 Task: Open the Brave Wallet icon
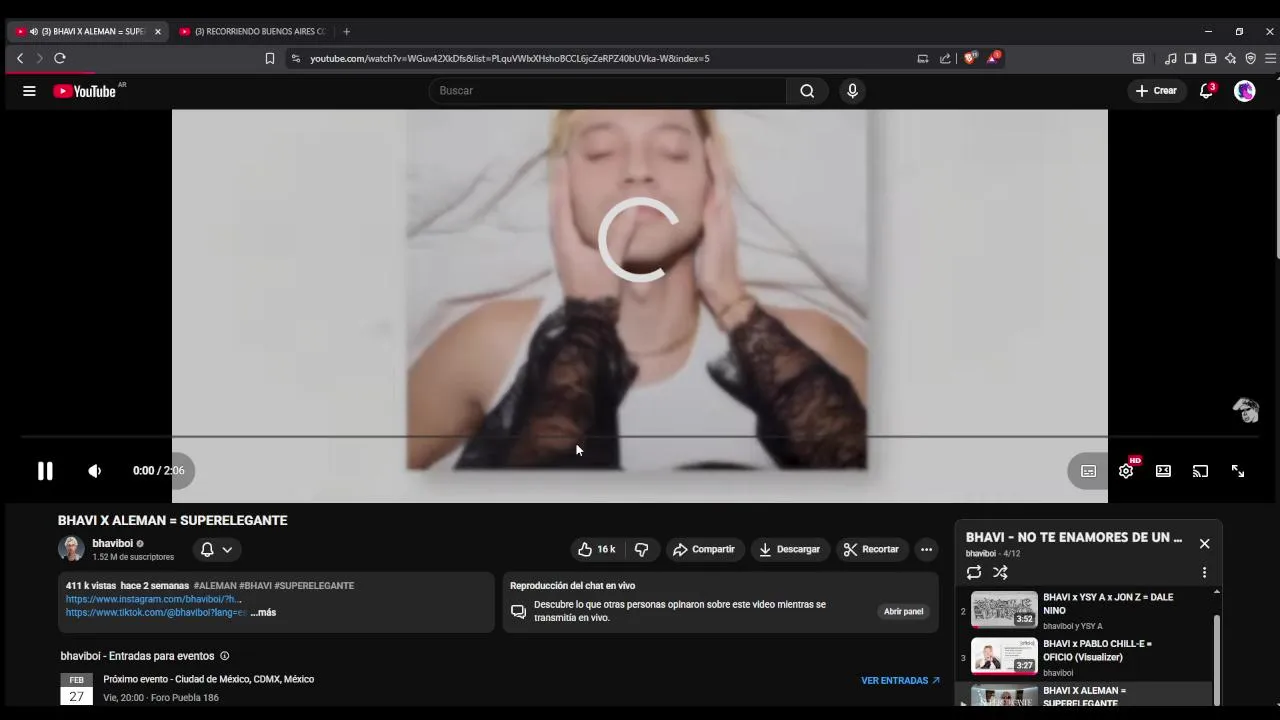tap(1210, 58)
